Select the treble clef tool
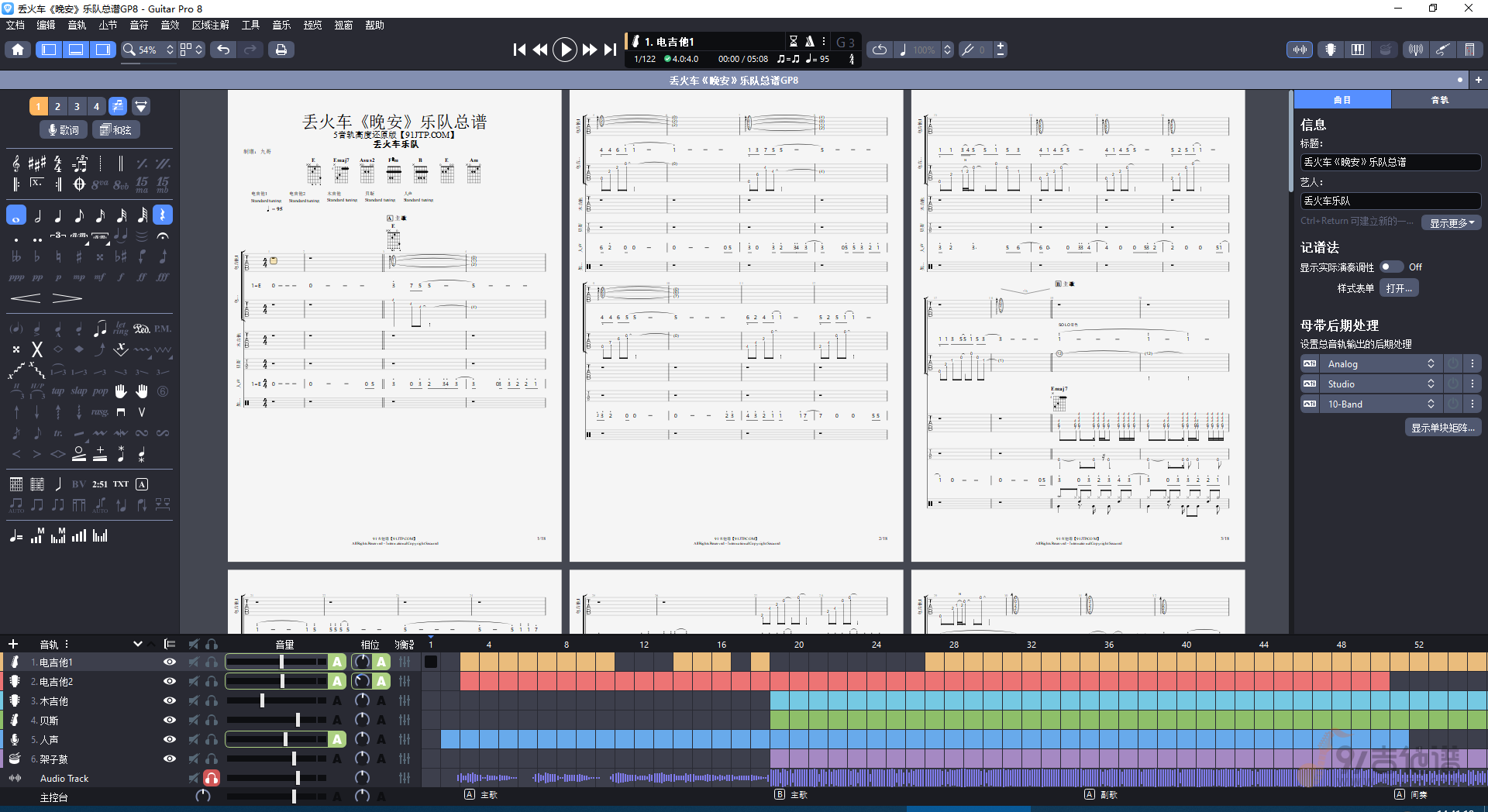The height and width of the screenshot is (812, 1488). click(16, 163)
